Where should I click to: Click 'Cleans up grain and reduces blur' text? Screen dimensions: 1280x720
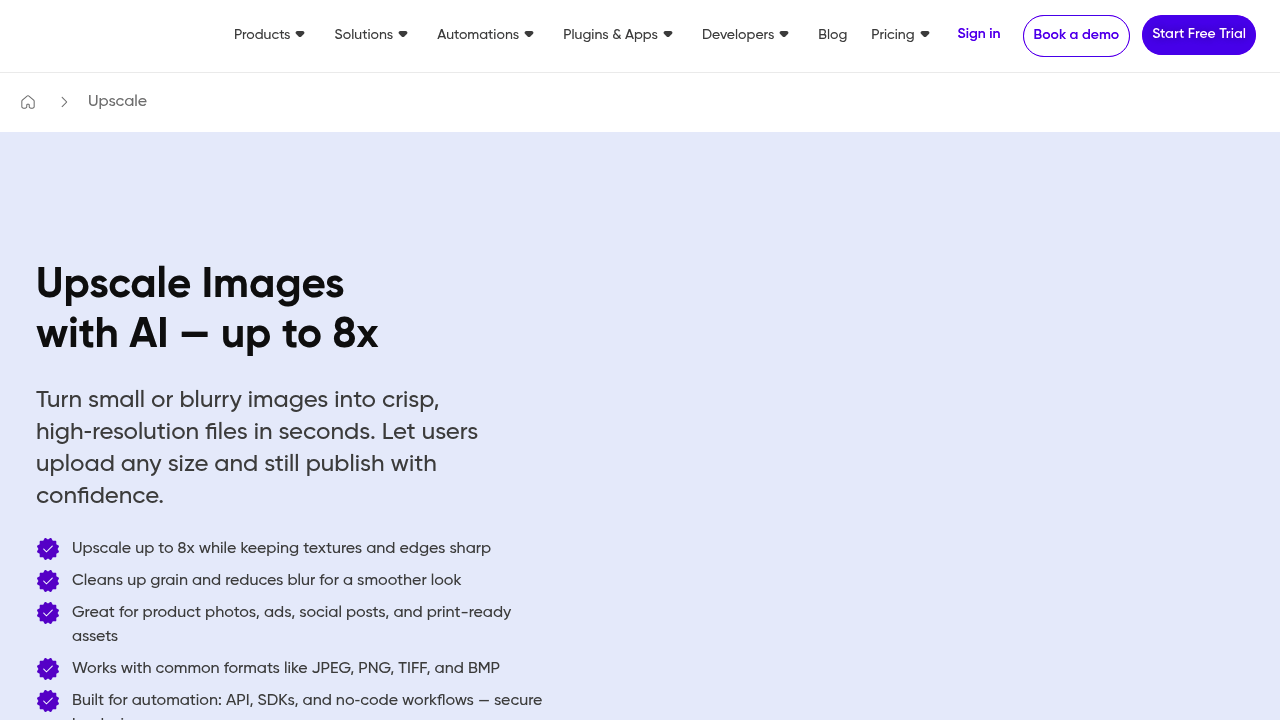pyautogui.click(x=266, y=581)
